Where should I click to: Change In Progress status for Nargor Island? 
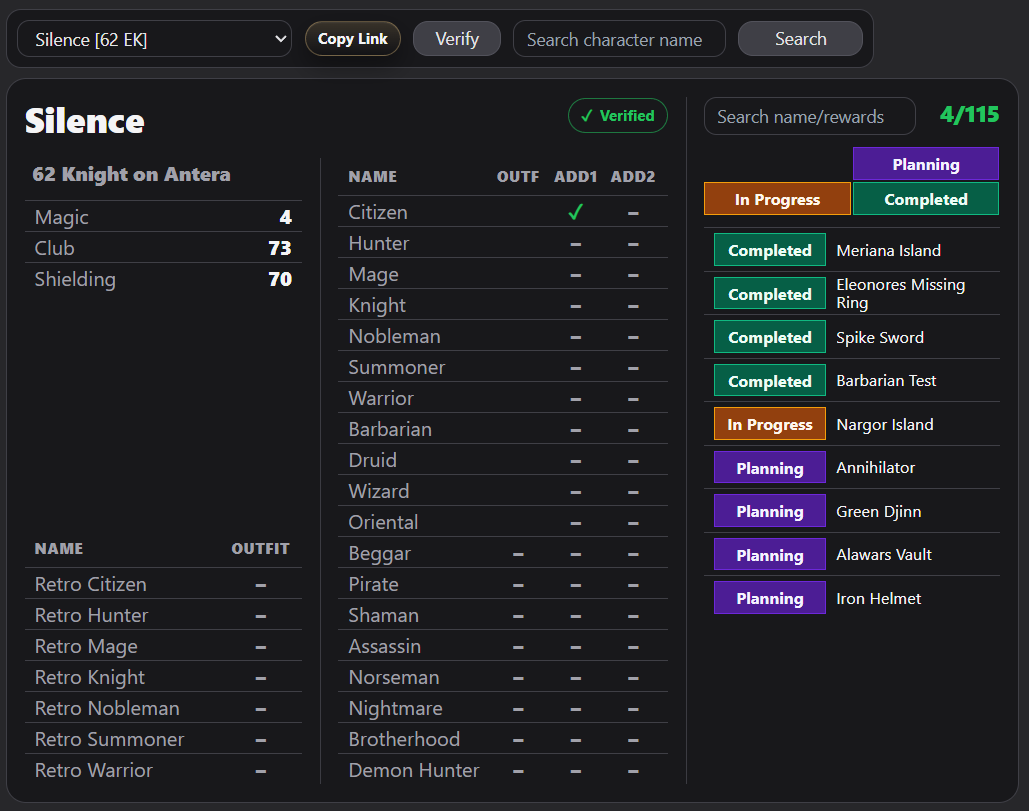tap(769, 424)
